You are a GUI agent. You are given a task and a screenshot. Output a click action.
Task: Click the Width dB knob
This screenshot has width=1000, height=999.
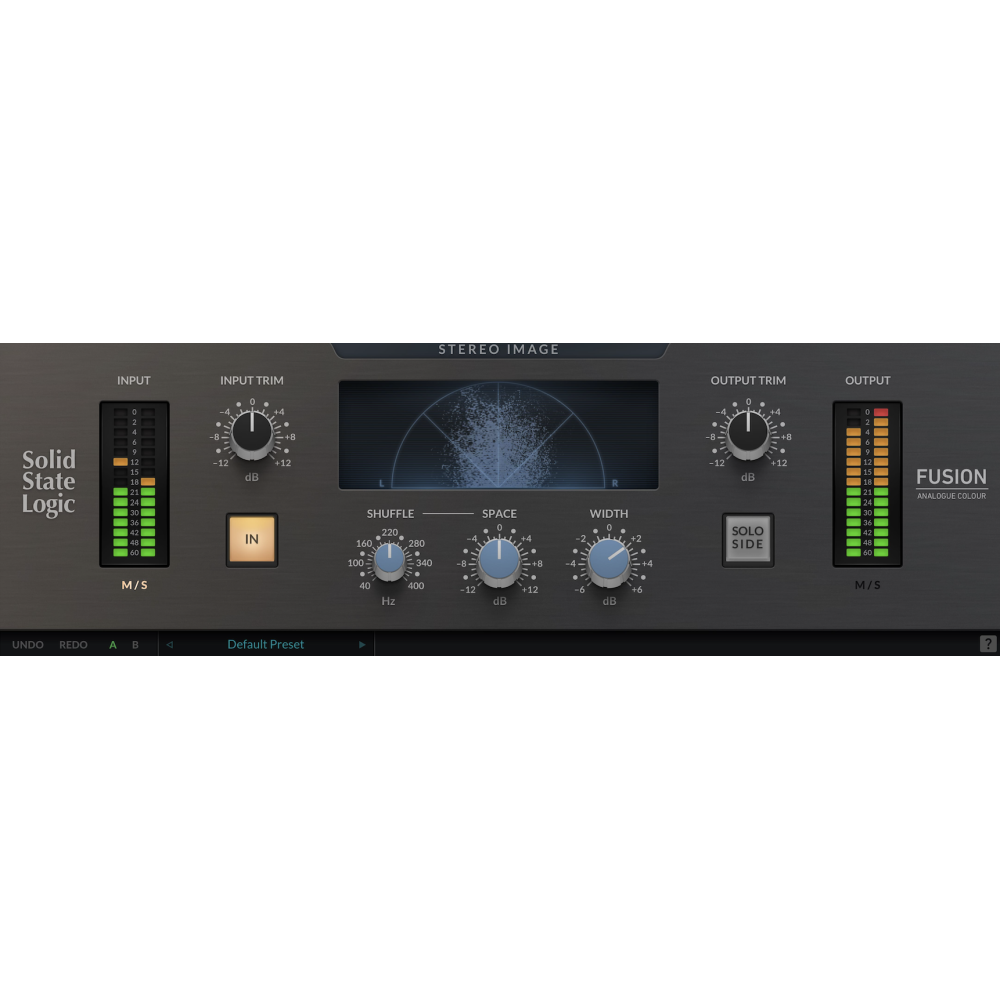tap(609, 562)
